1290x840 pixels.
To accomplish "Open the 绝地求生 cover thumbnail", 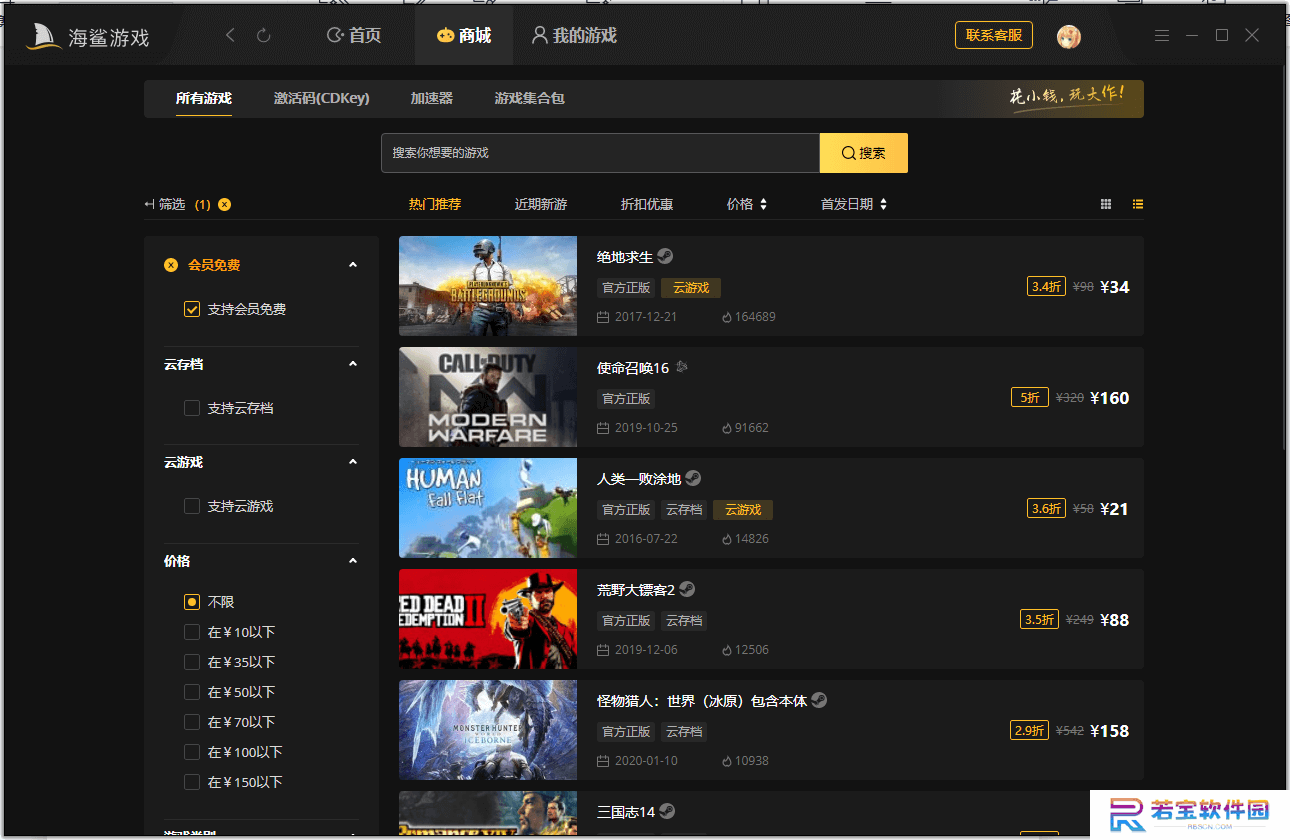I will pyautogui.click(x=488, y=286).
